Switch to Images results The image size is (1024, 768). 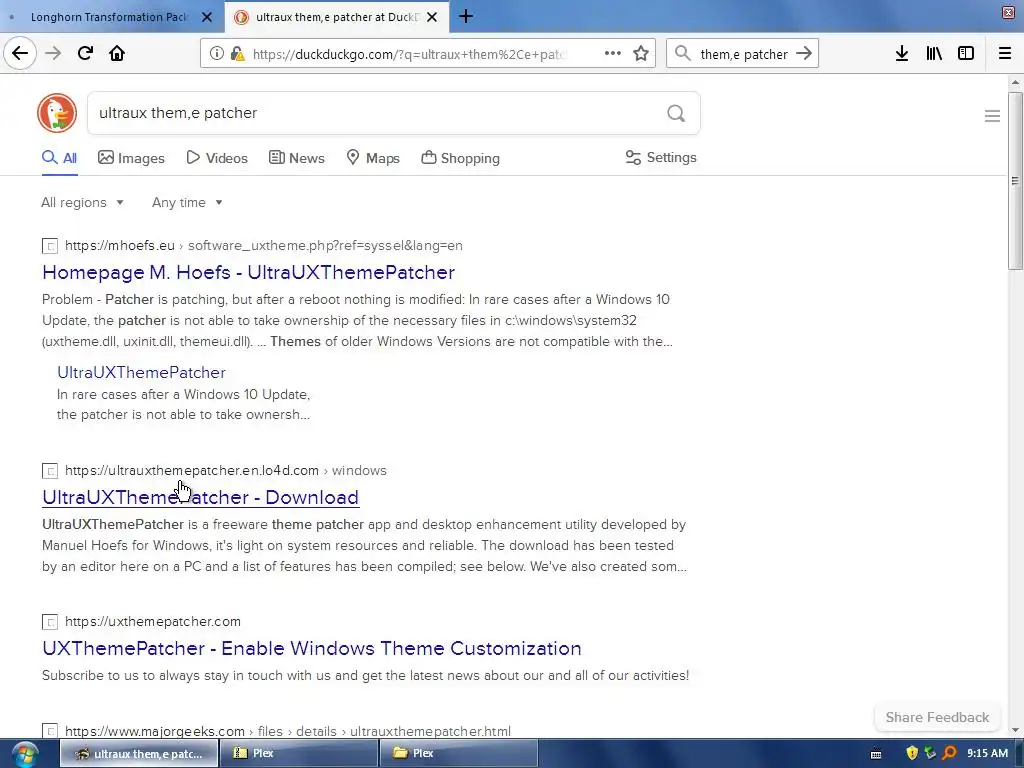click(x=131, y=158)
